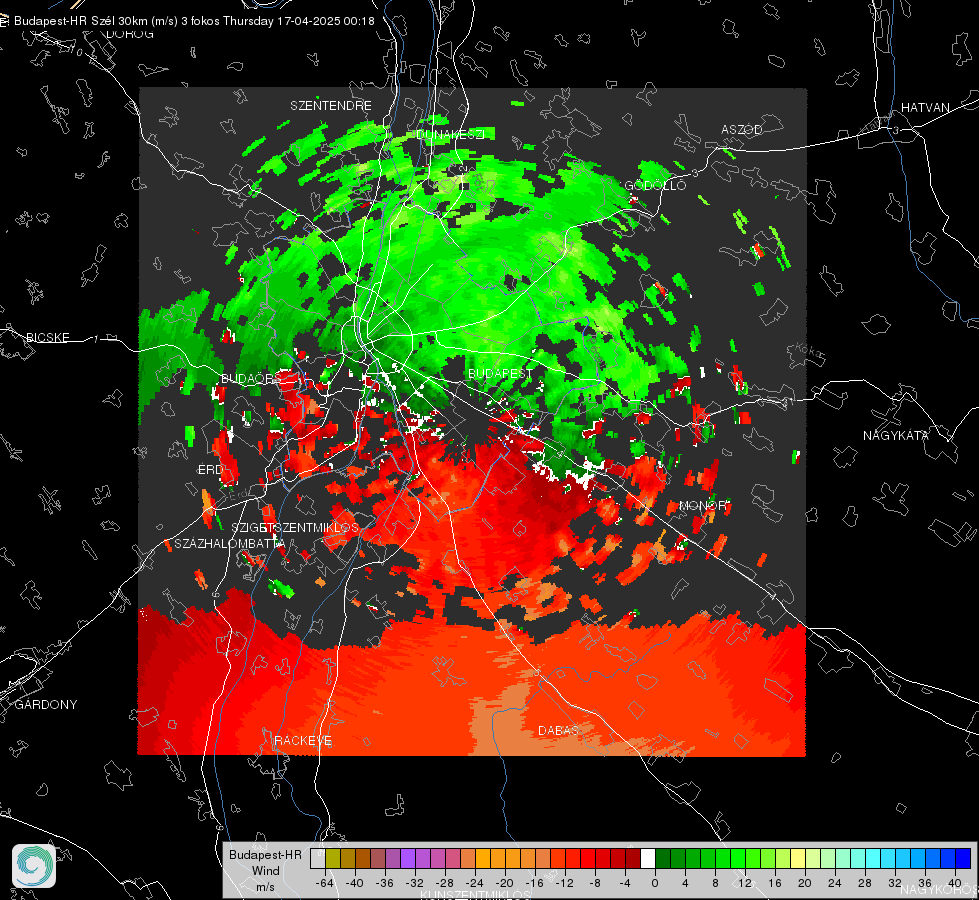Click the swirl logo icon in the corner
Image resolution: width=979 pixels, height=900 pixels.
(x=34, y=866)
